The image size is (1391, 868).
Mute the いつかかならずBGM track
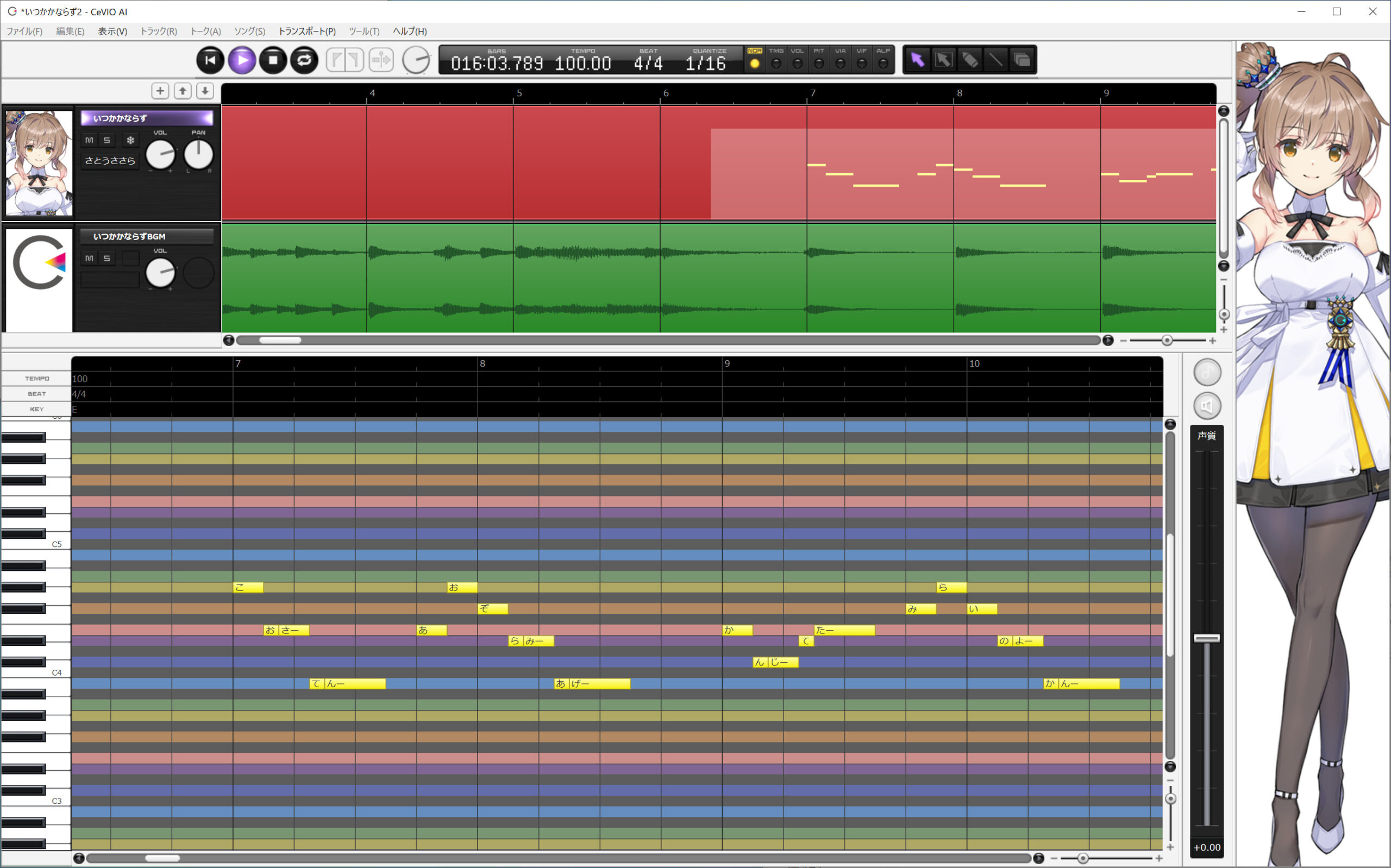[x=89, y=259]
